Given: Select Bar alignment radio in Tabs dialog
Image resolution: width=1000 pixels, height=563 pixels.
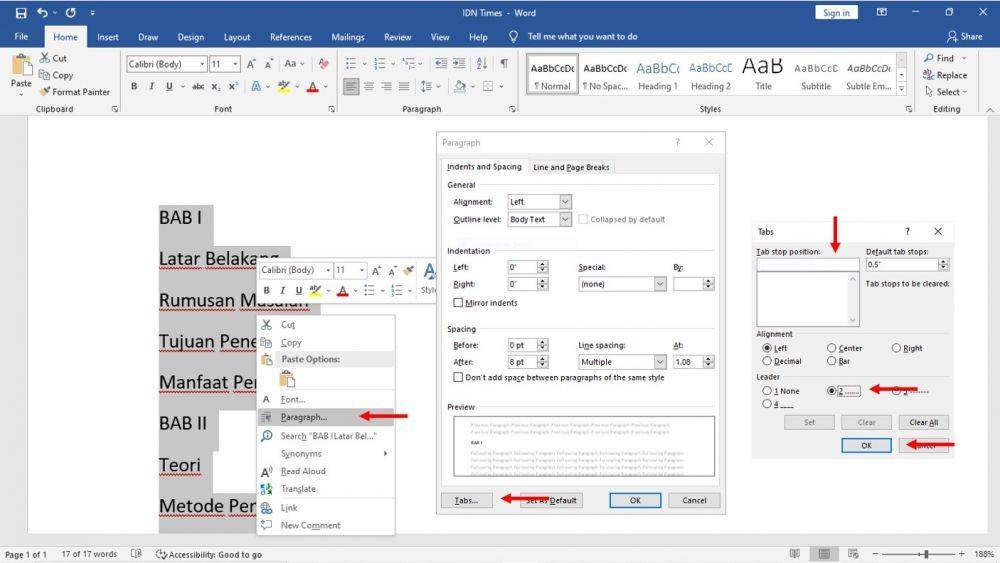Looking at the screenshot, I should 832,361.
